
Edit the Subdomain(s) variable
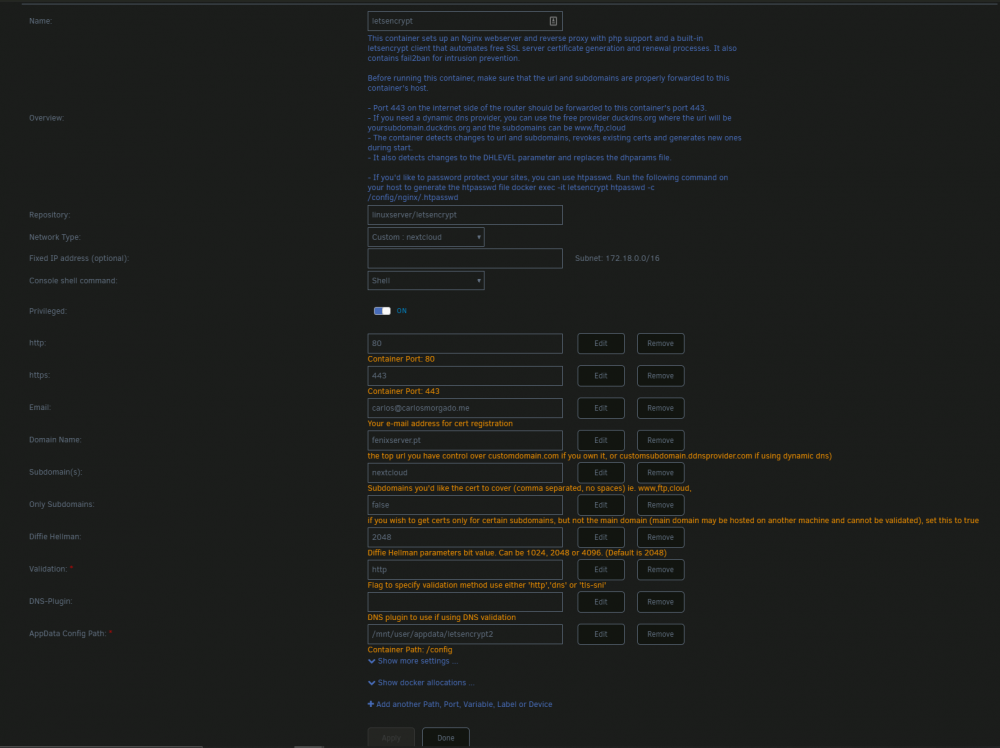[x=601, y=473]
